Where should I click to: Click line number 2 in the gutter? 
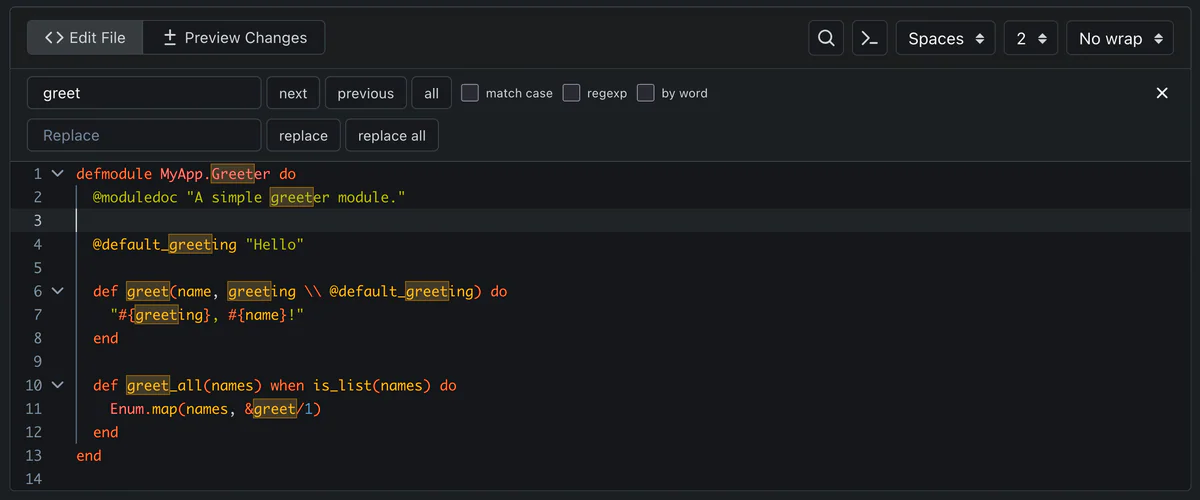[38, 197]
